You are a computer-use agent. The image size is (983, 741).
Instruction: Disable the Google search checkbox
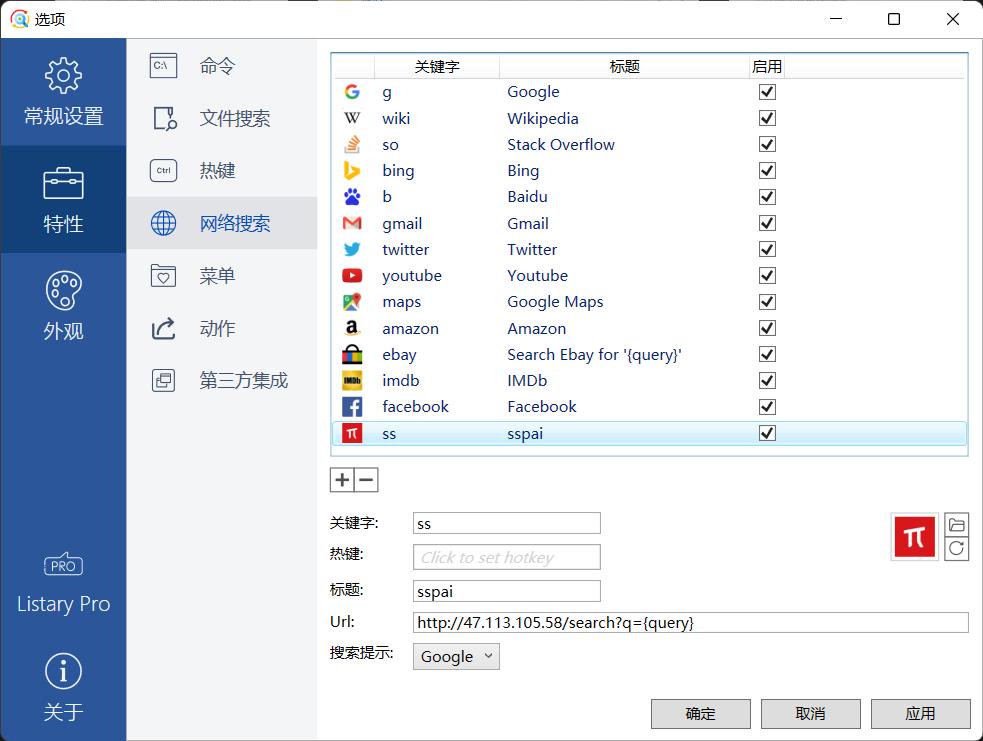pyautogui.click(x=767, y=92)
